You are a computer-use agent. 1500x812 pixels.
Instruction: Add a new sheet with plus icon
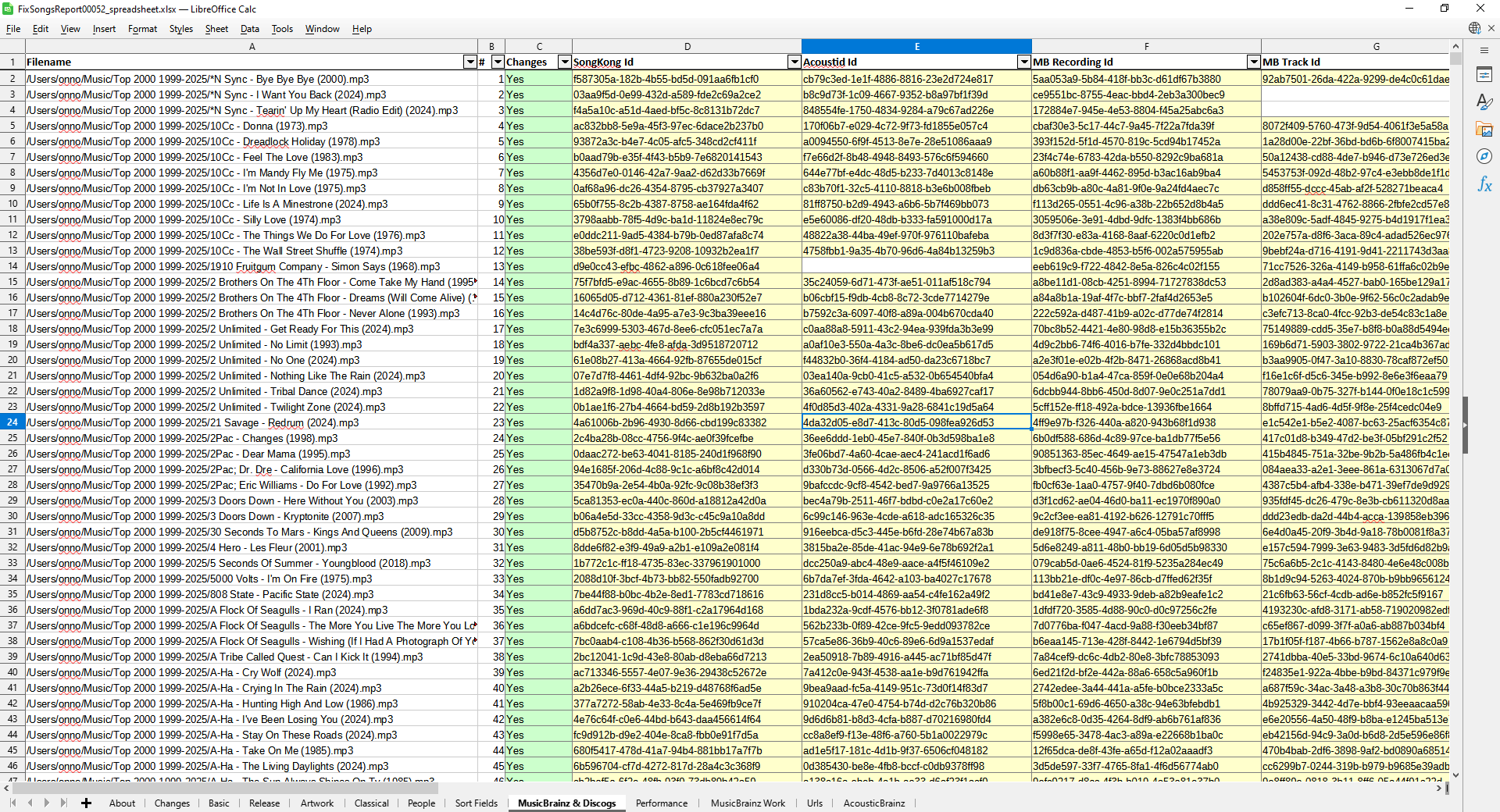[86, 803]
